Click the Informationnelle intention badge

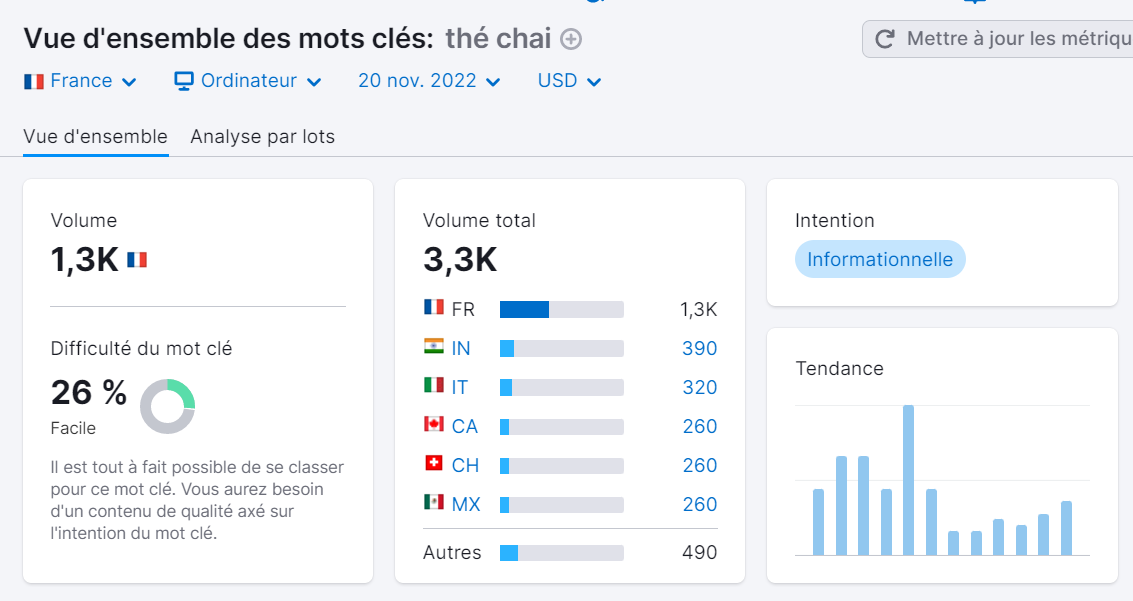click(880, 258)
